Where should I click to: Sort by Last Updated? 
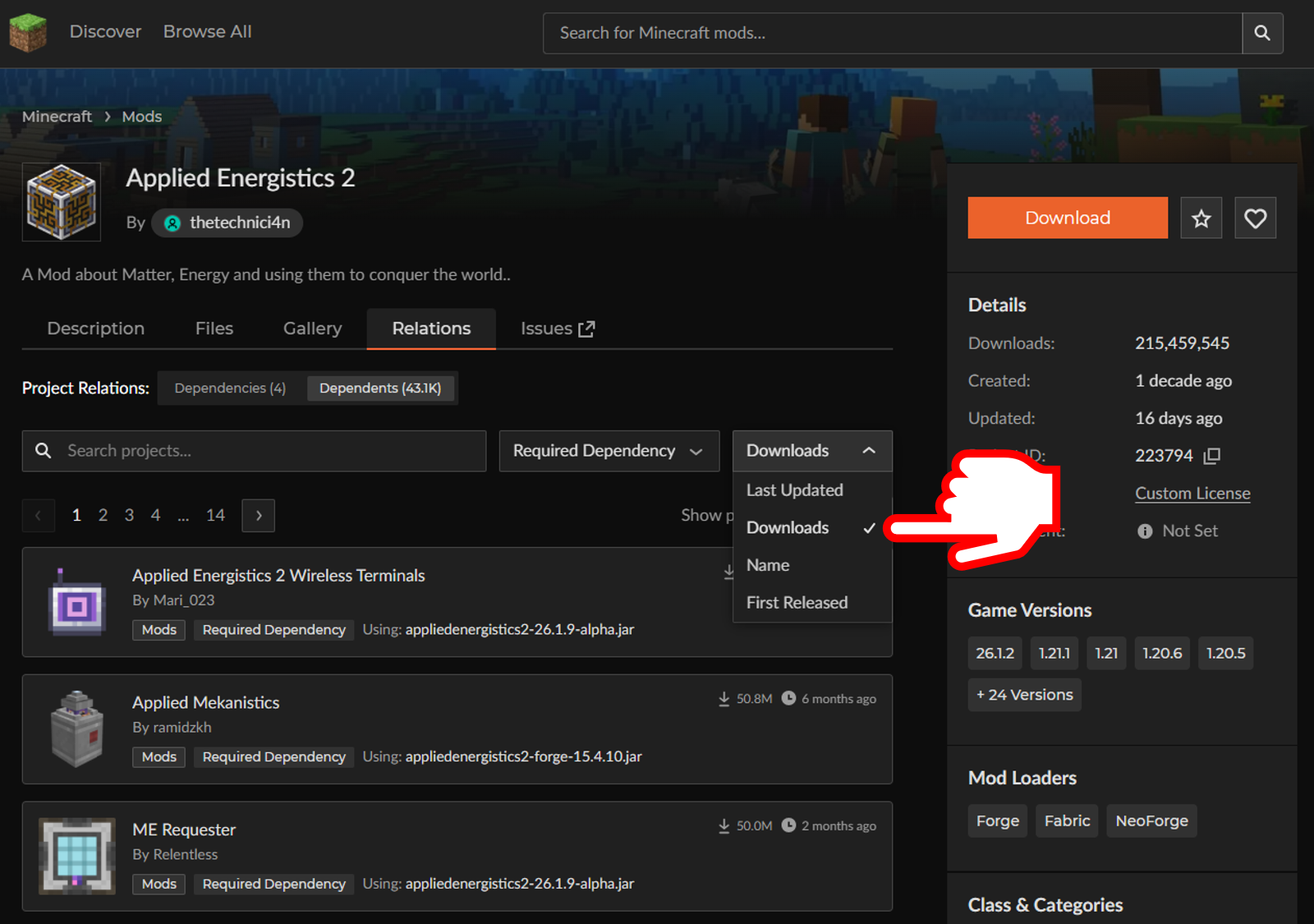click(x=812, y=490)
